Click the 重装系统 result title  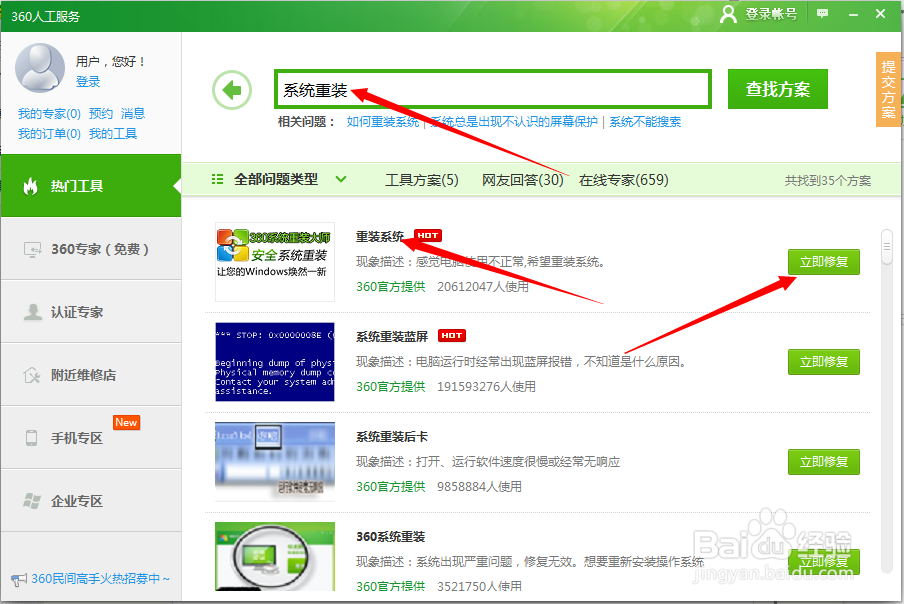coord(380,236)
